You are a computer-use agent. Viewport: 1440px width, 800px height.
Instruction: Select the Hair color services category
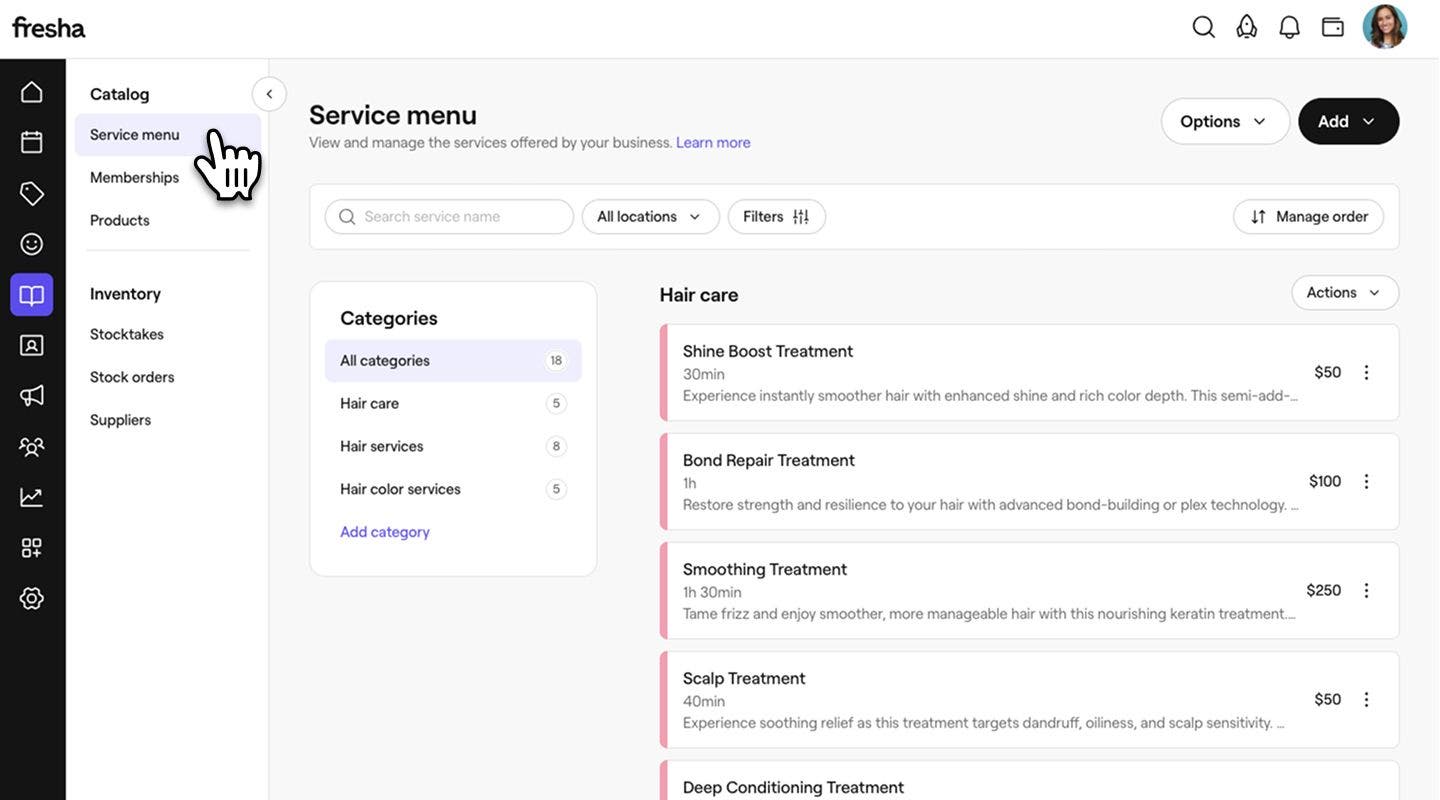400,489
